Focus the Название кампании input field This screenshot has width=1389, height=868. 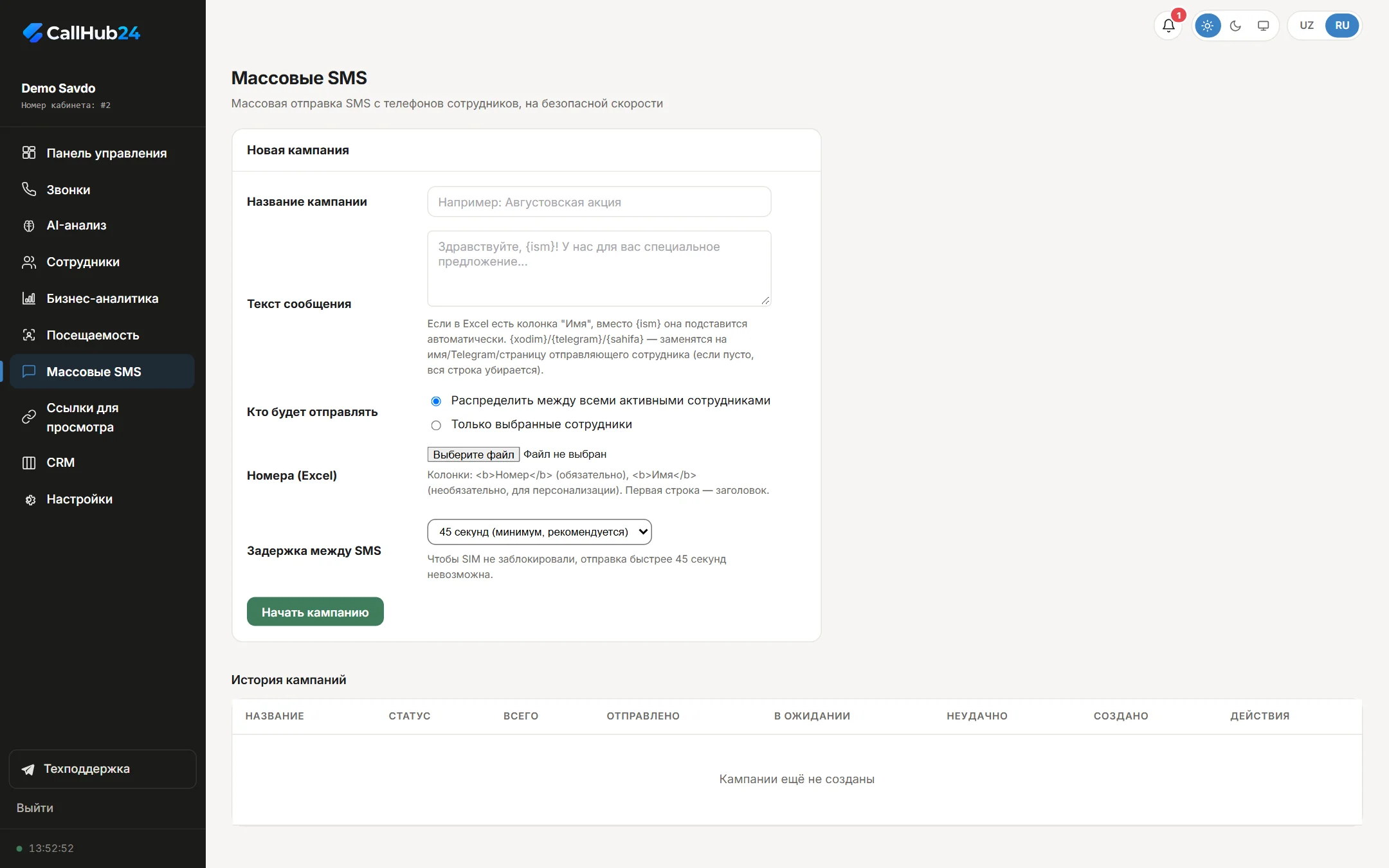[599, 202]
